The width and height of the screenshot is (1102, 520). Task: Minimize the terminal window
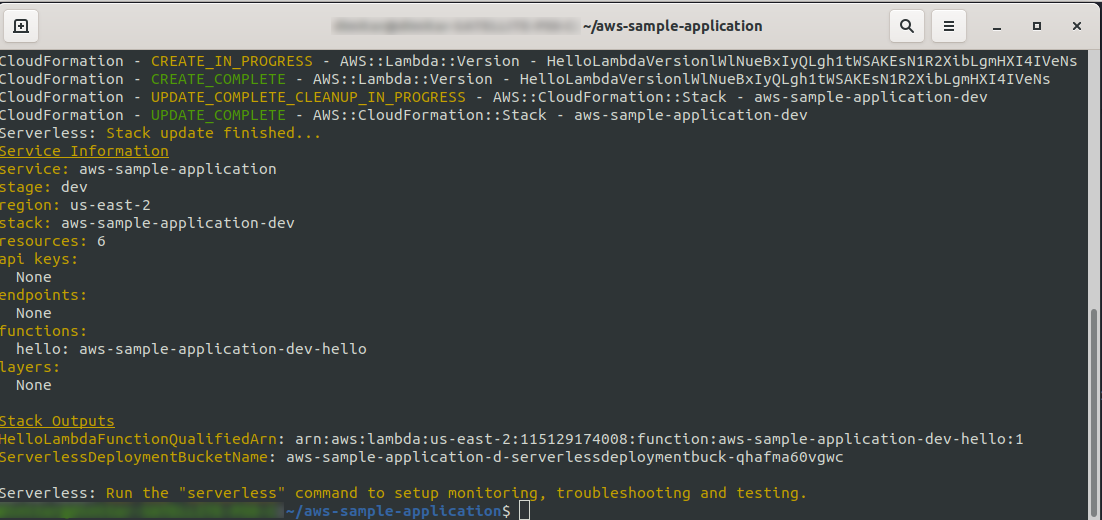(998, 26)
